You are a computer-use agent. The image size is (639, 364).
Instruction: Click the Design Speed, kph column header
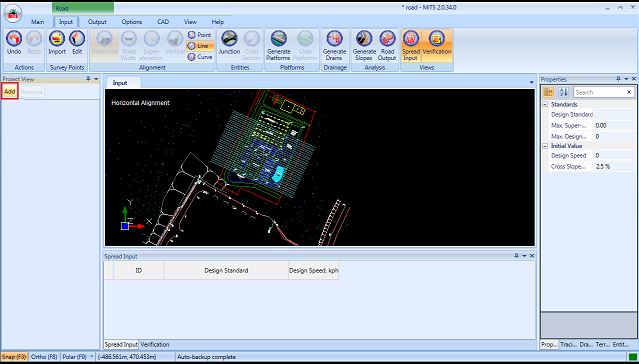[x=313, y=270]
